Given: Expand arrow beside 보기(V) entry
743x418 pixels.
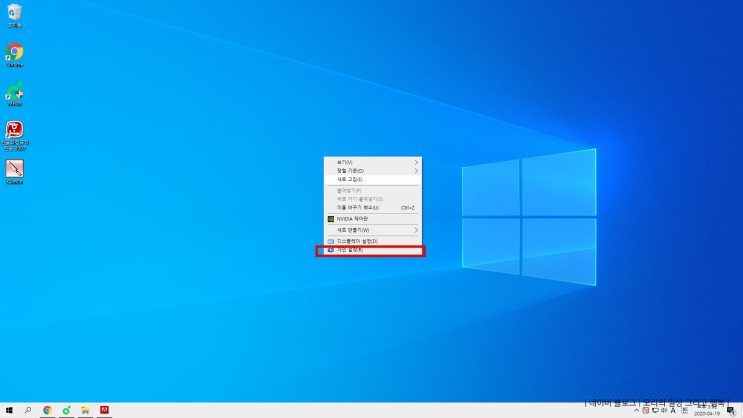Looking at the screenshot, I should [x=416, y=162].
